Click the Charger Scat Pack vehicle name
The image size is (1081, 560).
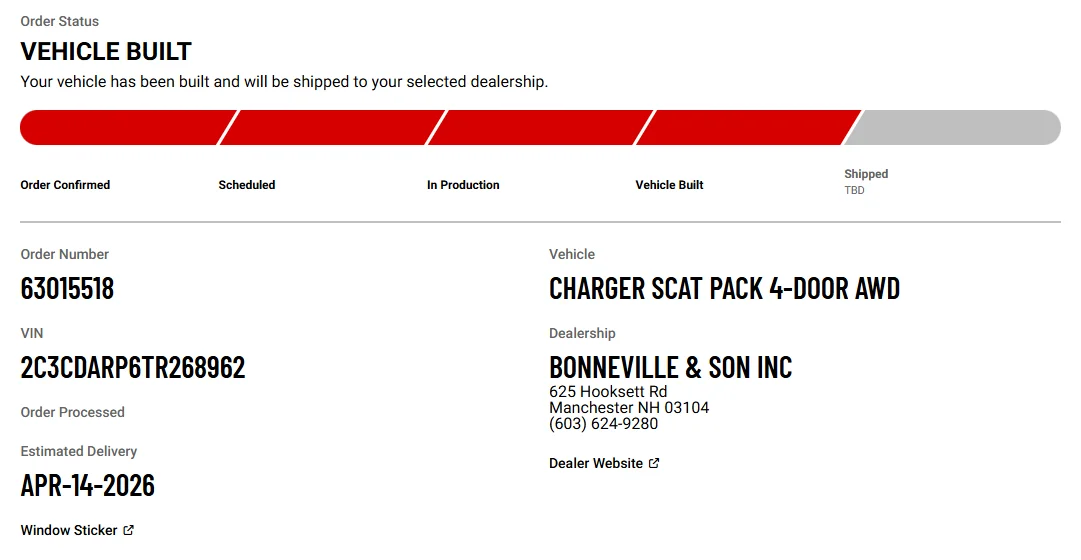(724, 289)
